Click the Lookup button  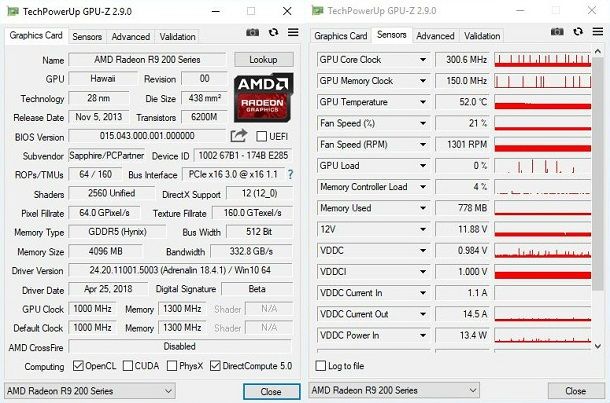pos(263,60)
